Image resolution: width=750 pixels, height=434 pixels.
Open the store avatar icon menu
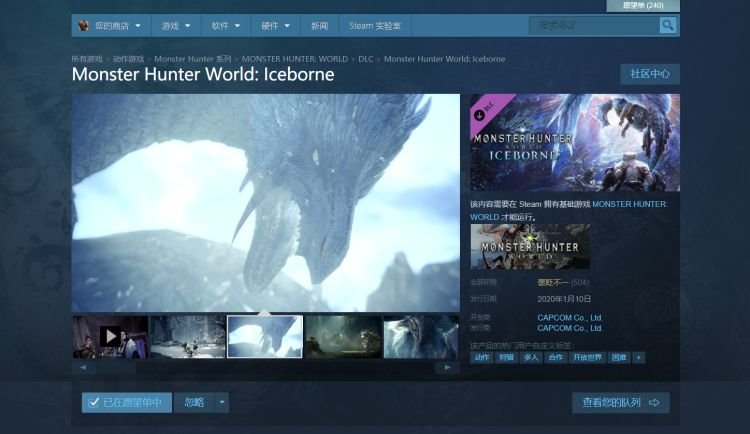[84, 26]
